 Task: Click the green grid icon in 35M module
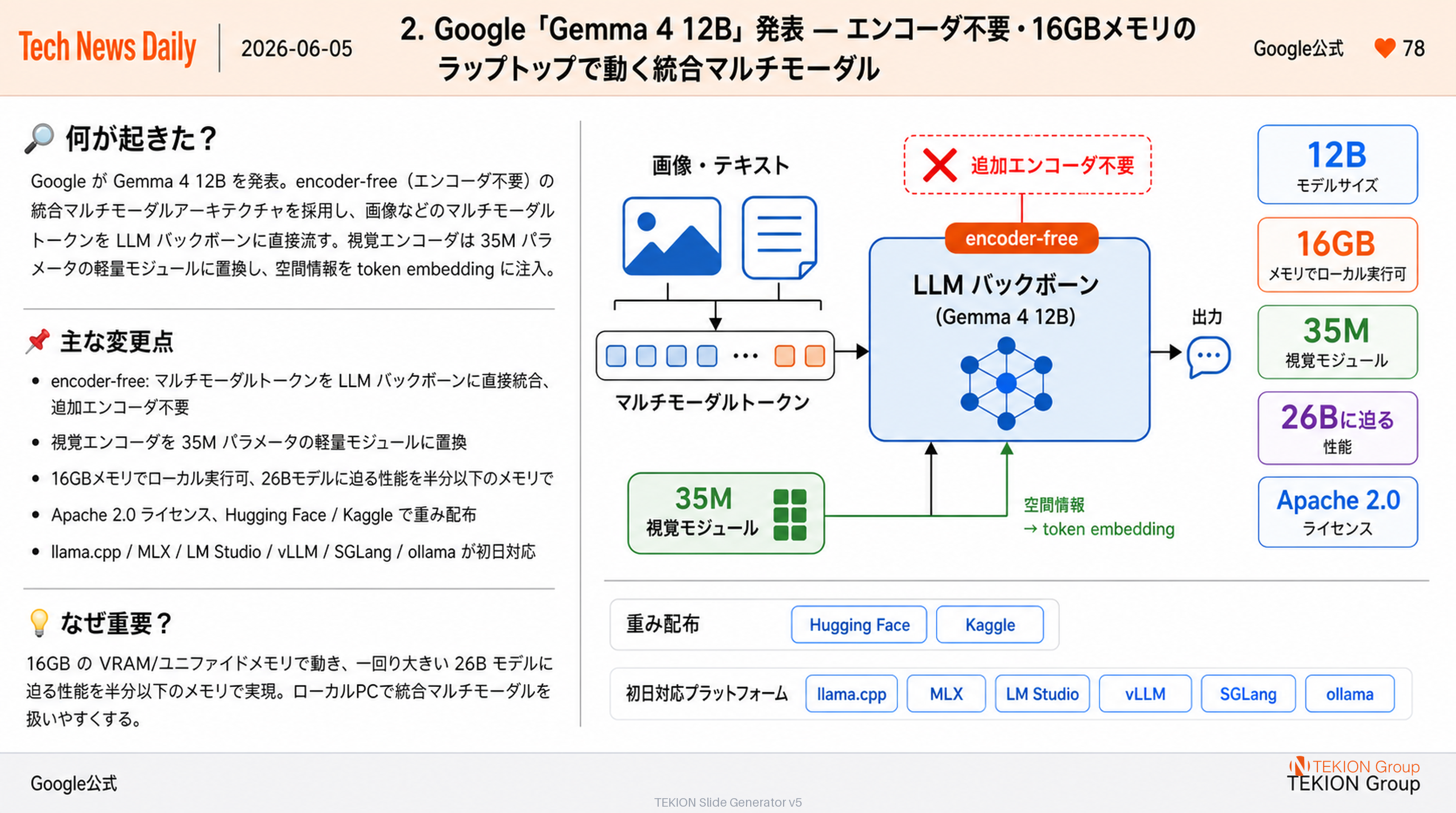pyautogui.click(x=789, y=514)
